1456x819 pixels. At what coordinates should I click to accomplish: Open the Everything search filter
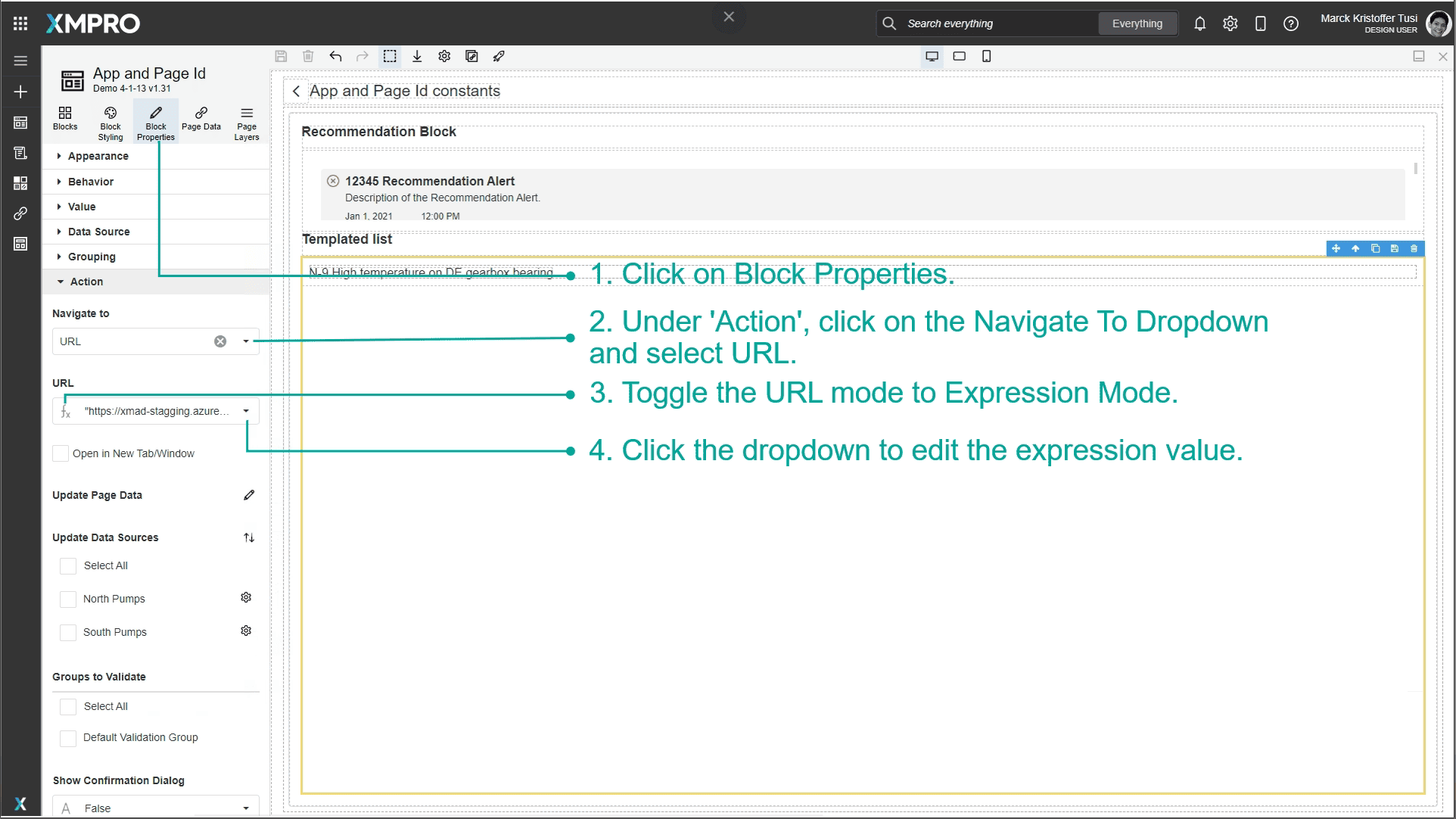click(x=1137, y=23)
